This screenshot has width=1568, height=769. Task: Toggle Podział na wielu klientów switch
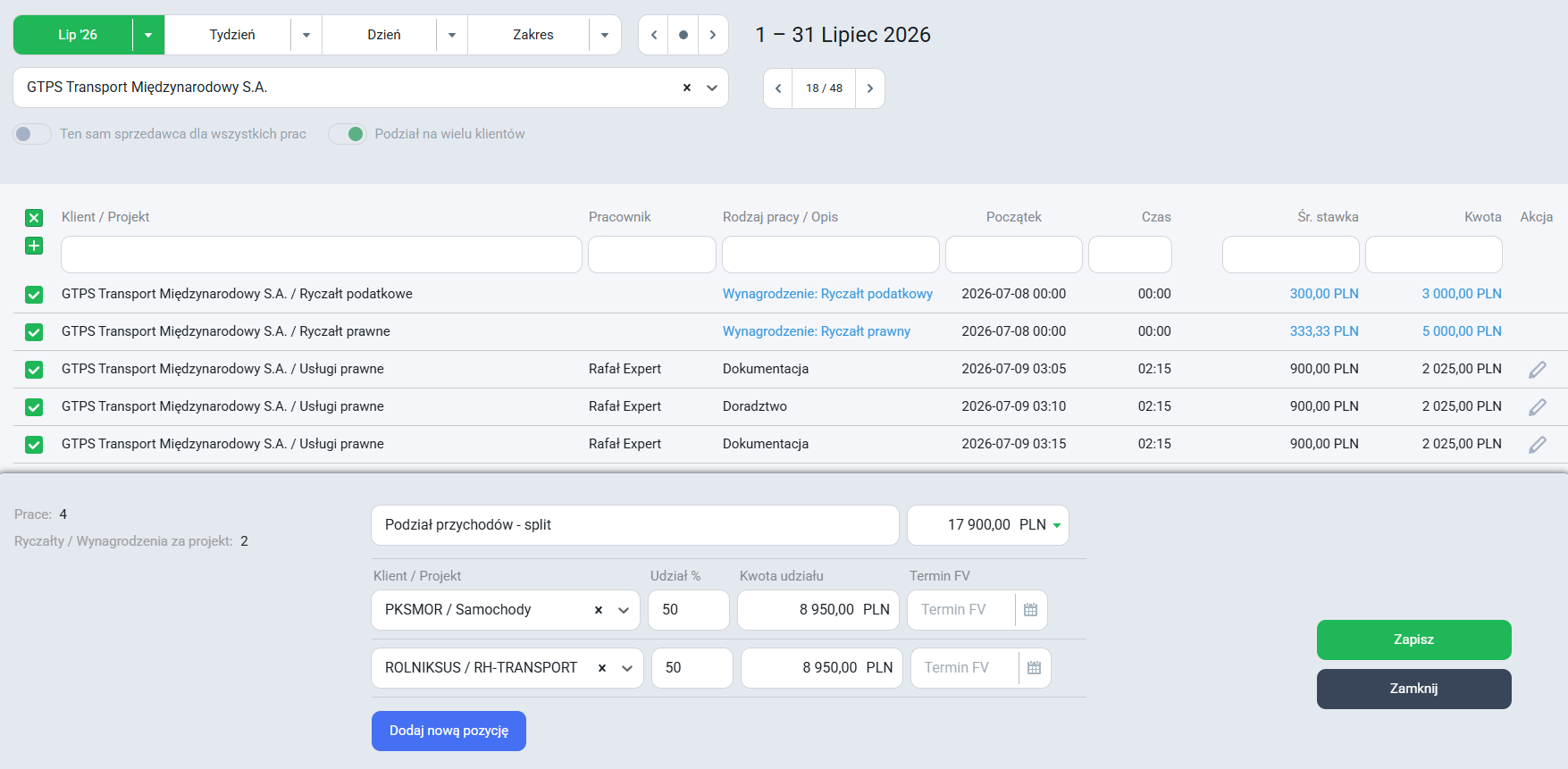[348, 134]
